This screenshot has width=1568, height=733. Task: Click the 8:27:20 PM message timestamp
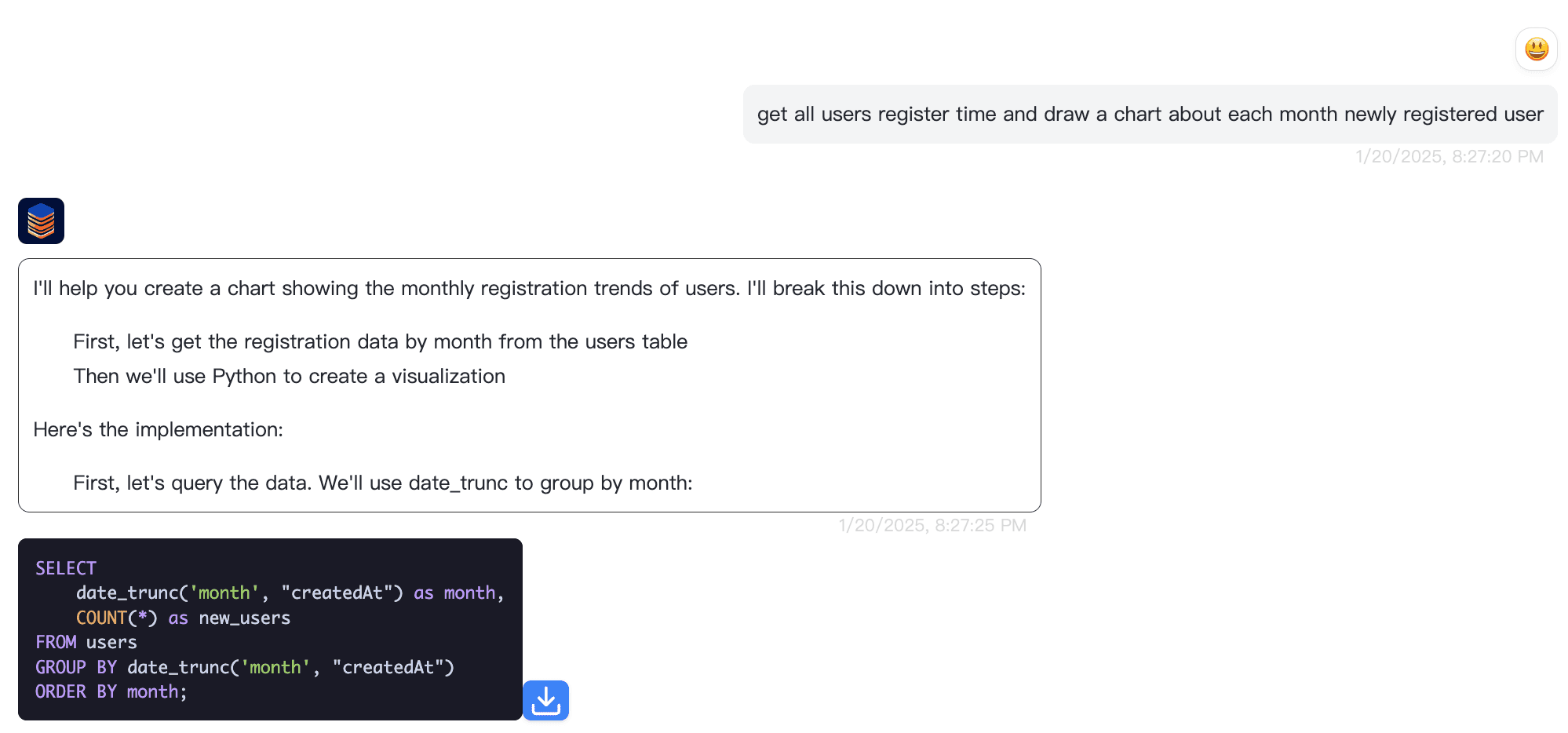click(1449, 156)
